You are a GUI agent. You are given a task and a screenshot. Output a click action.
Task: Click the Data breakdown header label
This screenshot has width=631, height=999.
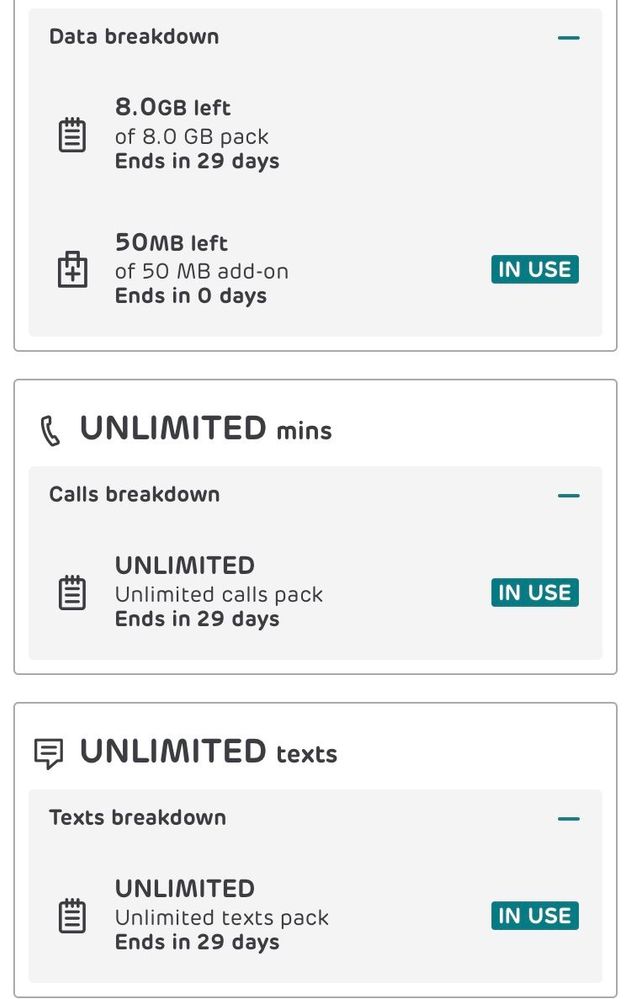click(x=134, y=37)
